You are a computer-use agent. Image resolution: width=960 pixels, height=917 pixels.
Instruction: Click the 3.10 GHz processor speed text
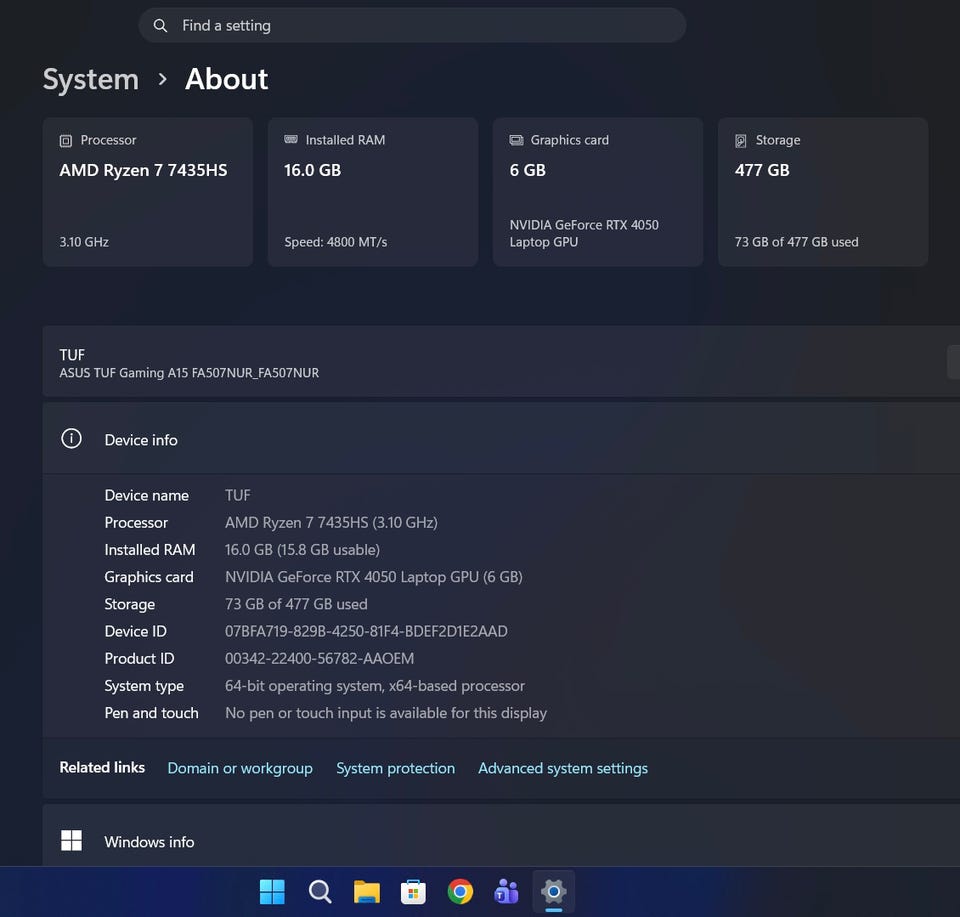coord(84,242)
